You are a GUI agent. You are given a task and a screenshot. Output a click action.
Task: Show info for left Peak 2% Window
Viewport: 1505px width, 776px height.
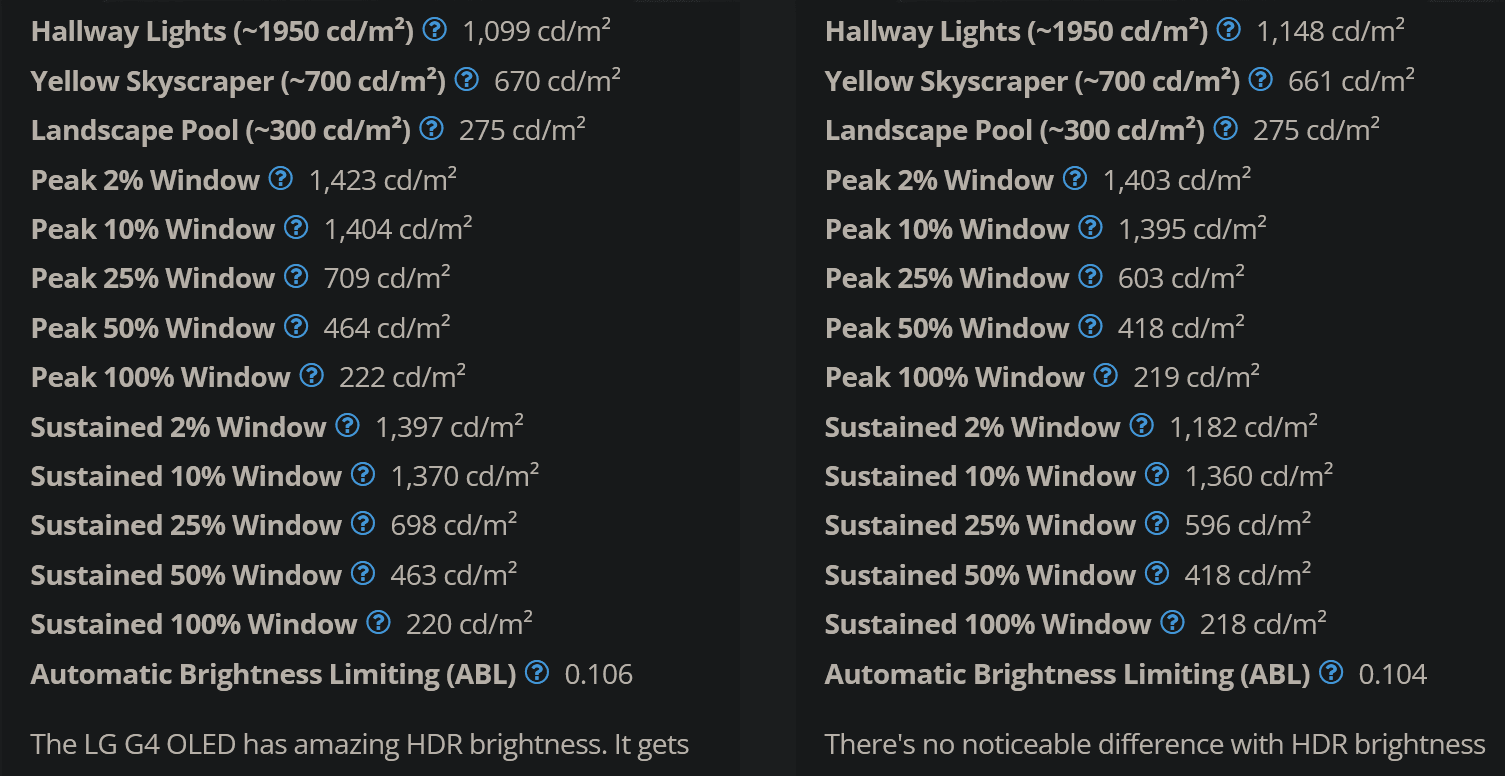[281, 179]
